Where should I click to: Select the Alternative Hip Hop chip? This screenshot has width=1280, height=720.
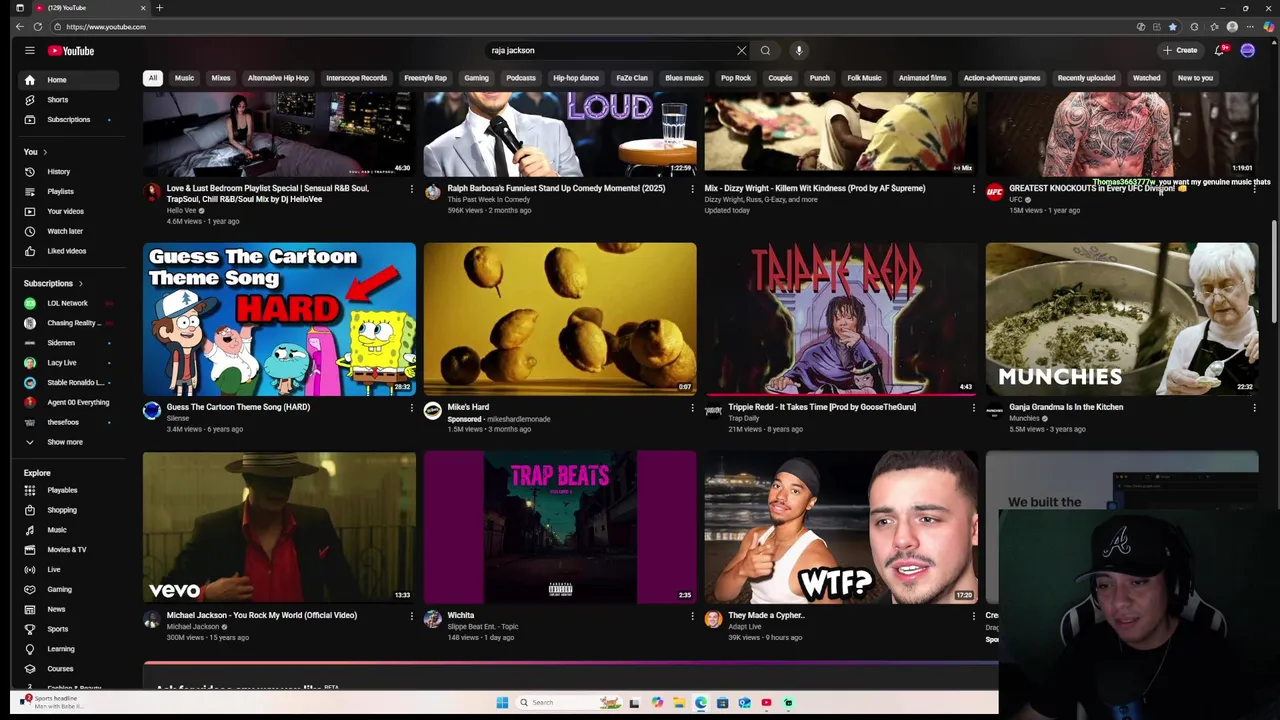[x=278, y=78]
